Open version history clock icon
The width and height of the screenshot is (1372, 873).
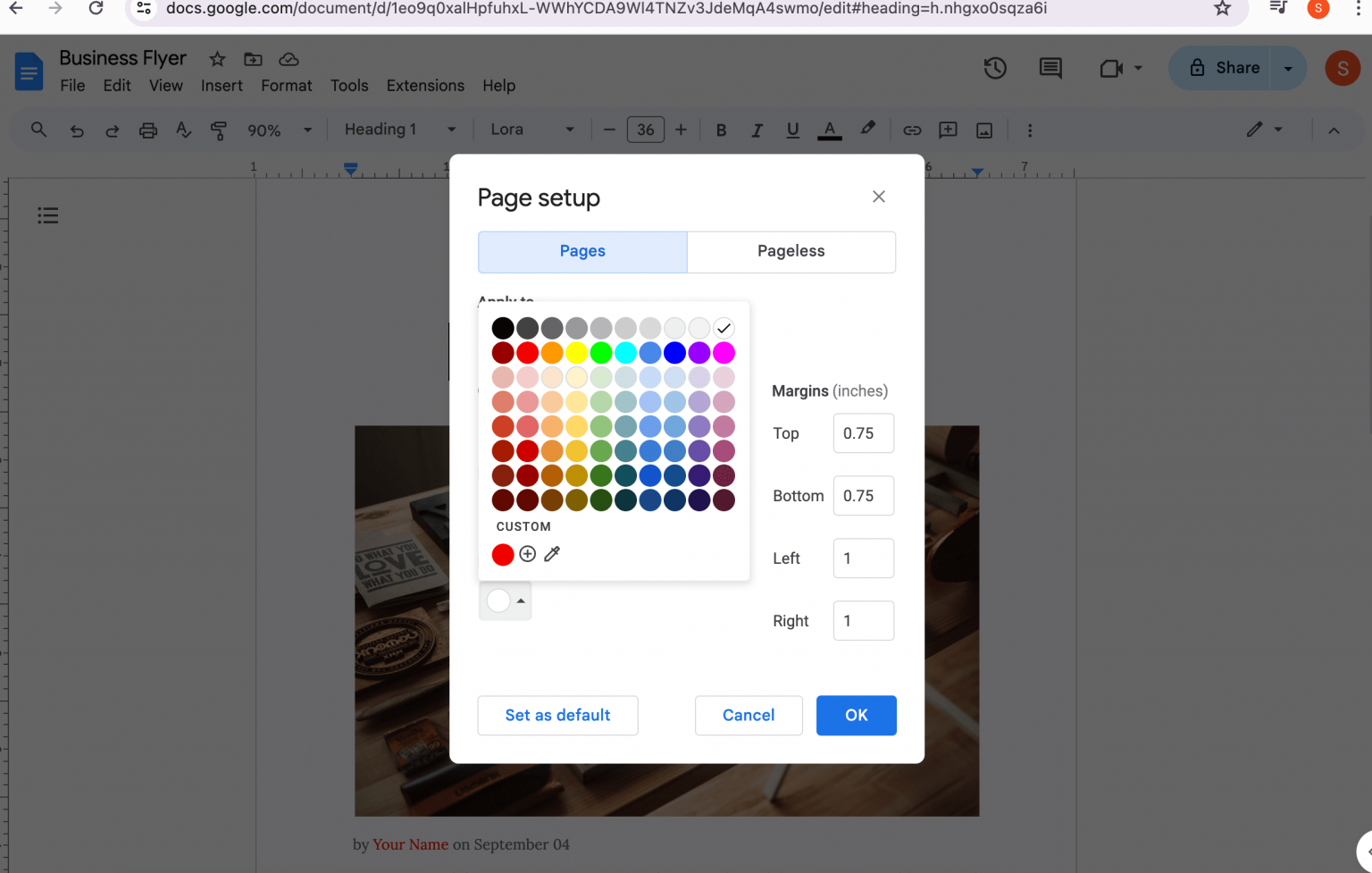click(995, 68)
